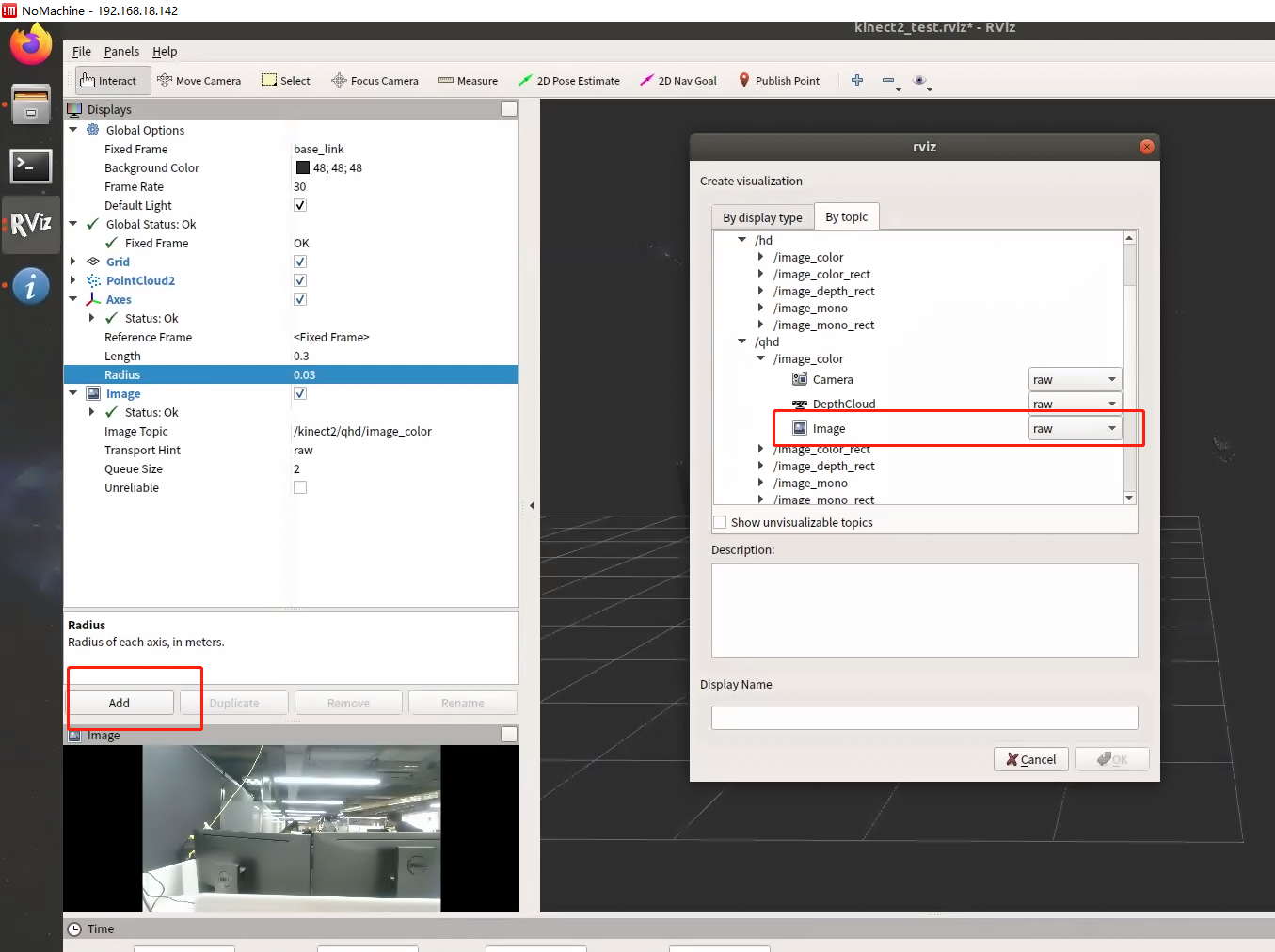Screen dimensions: 1275x952
Task: Click the plus icon in toolbar
Action: (856, 81)
